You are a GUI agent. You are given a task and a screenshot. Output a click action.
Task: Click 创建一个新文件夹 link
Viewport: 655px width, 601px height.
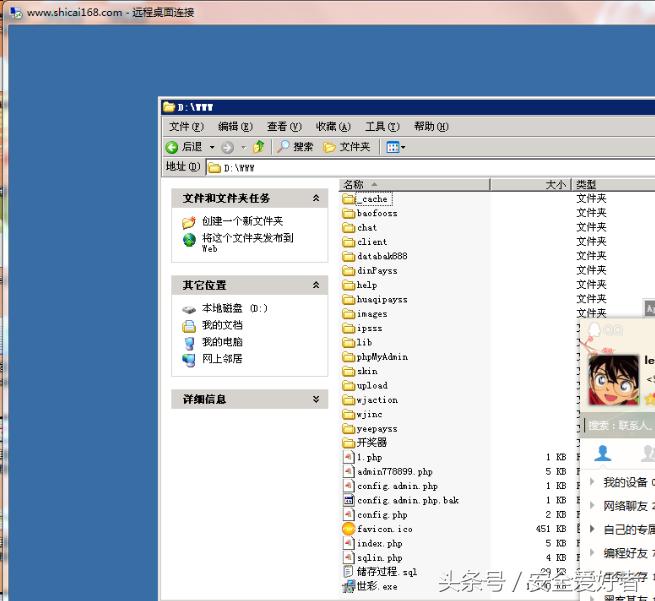coord(242,221)
